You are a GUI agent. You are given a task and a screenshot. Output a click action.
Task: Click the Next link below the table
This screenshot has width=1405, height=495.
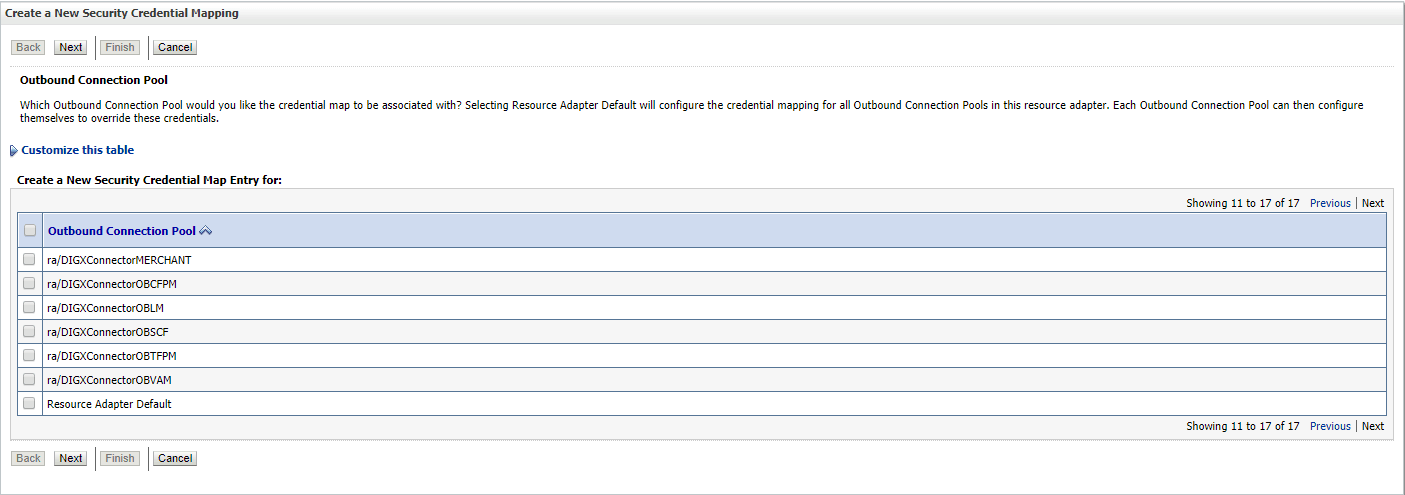pyautogui.click(x=1373, y=426)
